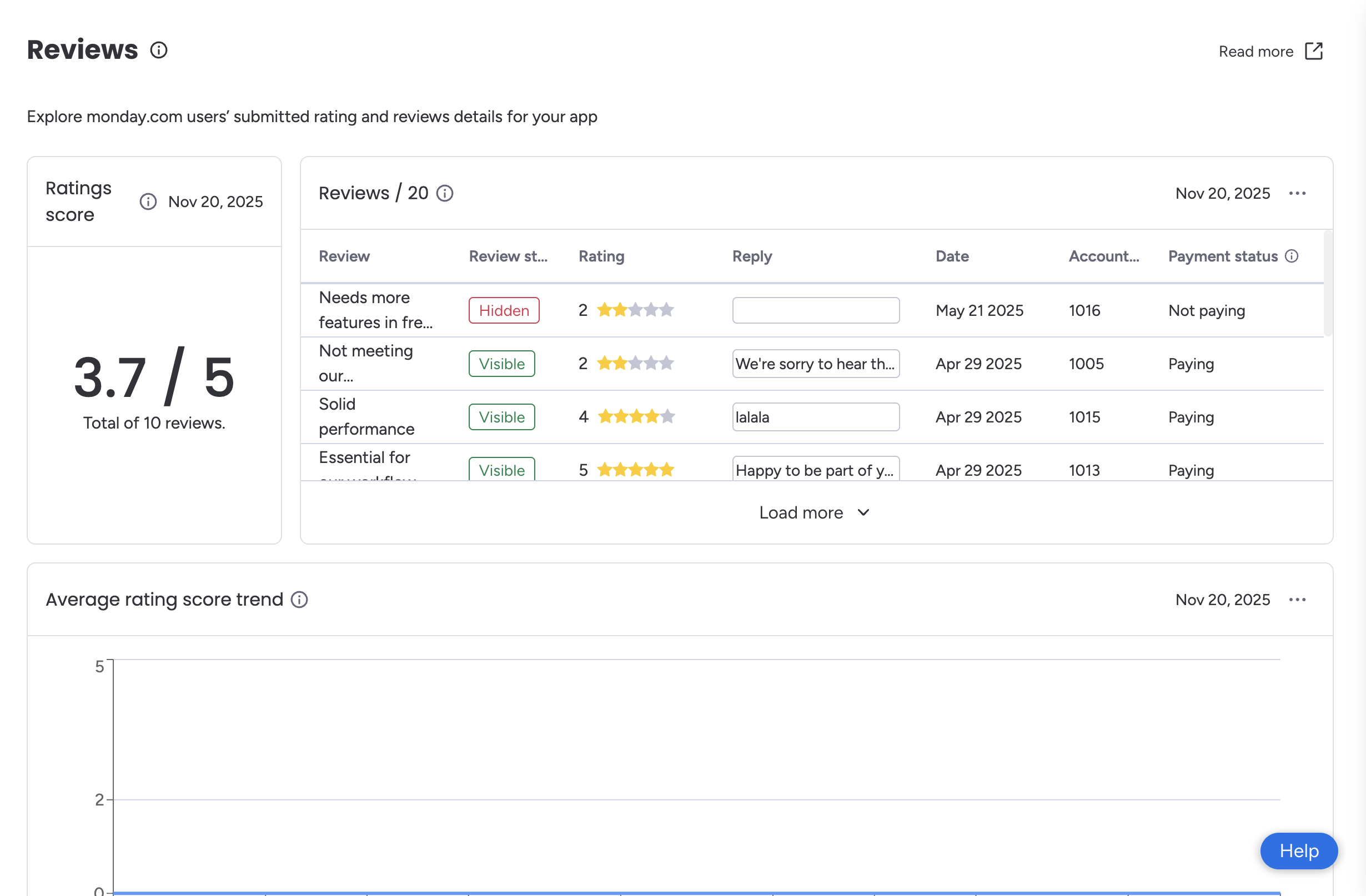Expand the Load more reviews chevron
The width and height of the screenshot is (1366, 896).
coord(863,512)
